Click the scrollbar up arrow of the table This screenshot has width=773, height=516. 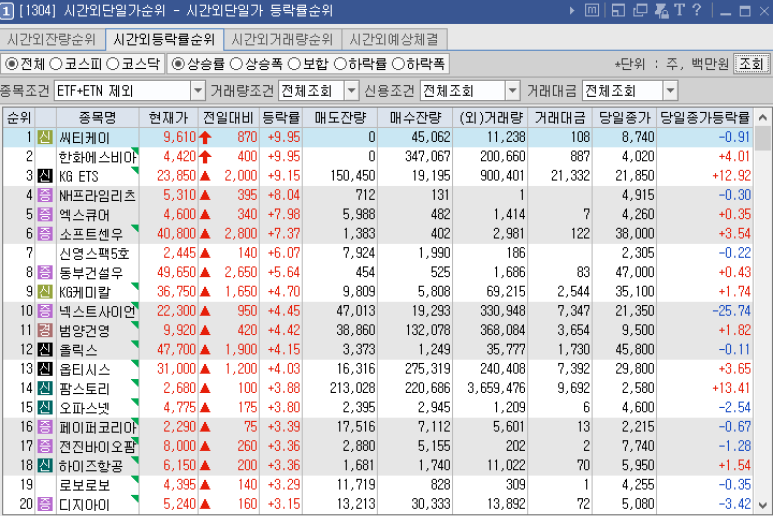pos(763,118)
